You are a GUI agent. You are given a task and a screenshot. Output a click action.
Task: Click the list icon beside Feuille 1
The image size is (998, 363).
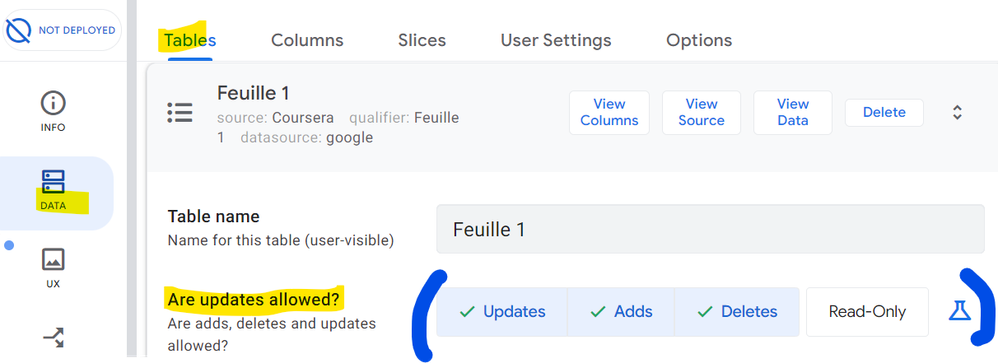(180, 113)
